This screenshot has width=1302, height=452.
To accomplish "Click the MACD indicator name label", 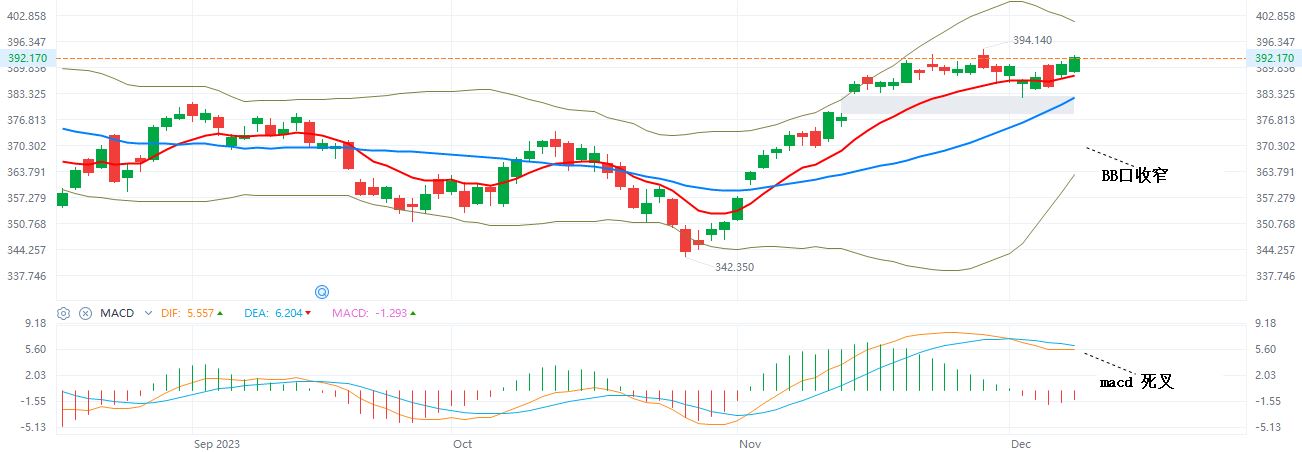I will (116, 313).
